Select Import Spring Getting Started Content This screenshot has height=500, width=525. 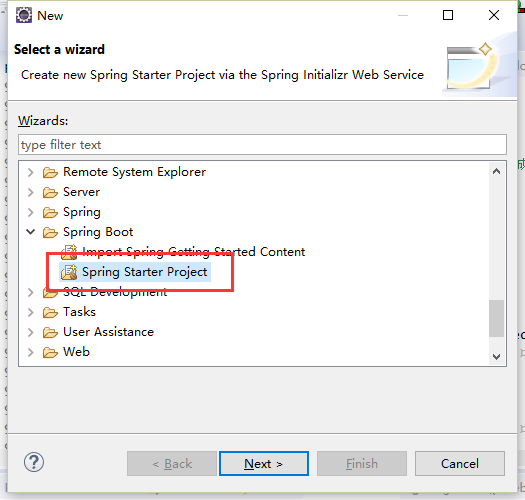(x=194, y=252)
